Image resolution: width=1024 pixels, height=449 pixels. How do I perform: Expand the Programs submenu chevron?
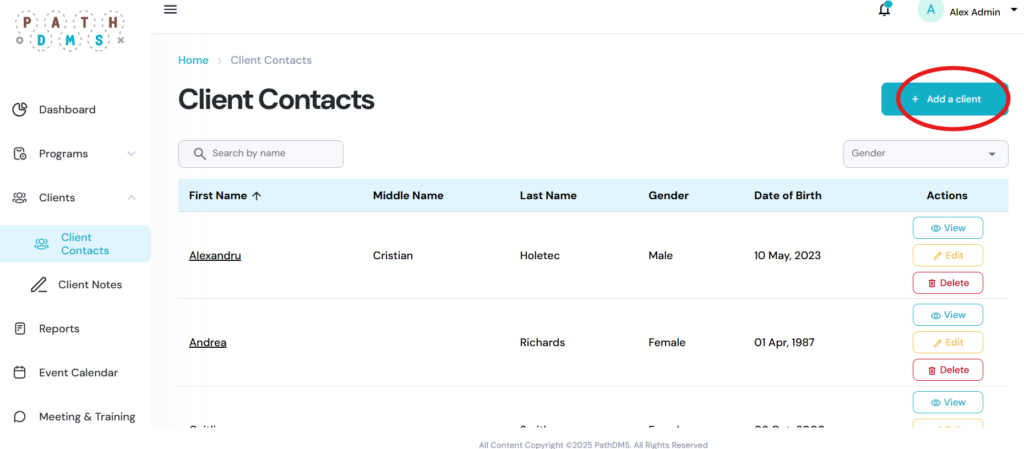point(131,154)
